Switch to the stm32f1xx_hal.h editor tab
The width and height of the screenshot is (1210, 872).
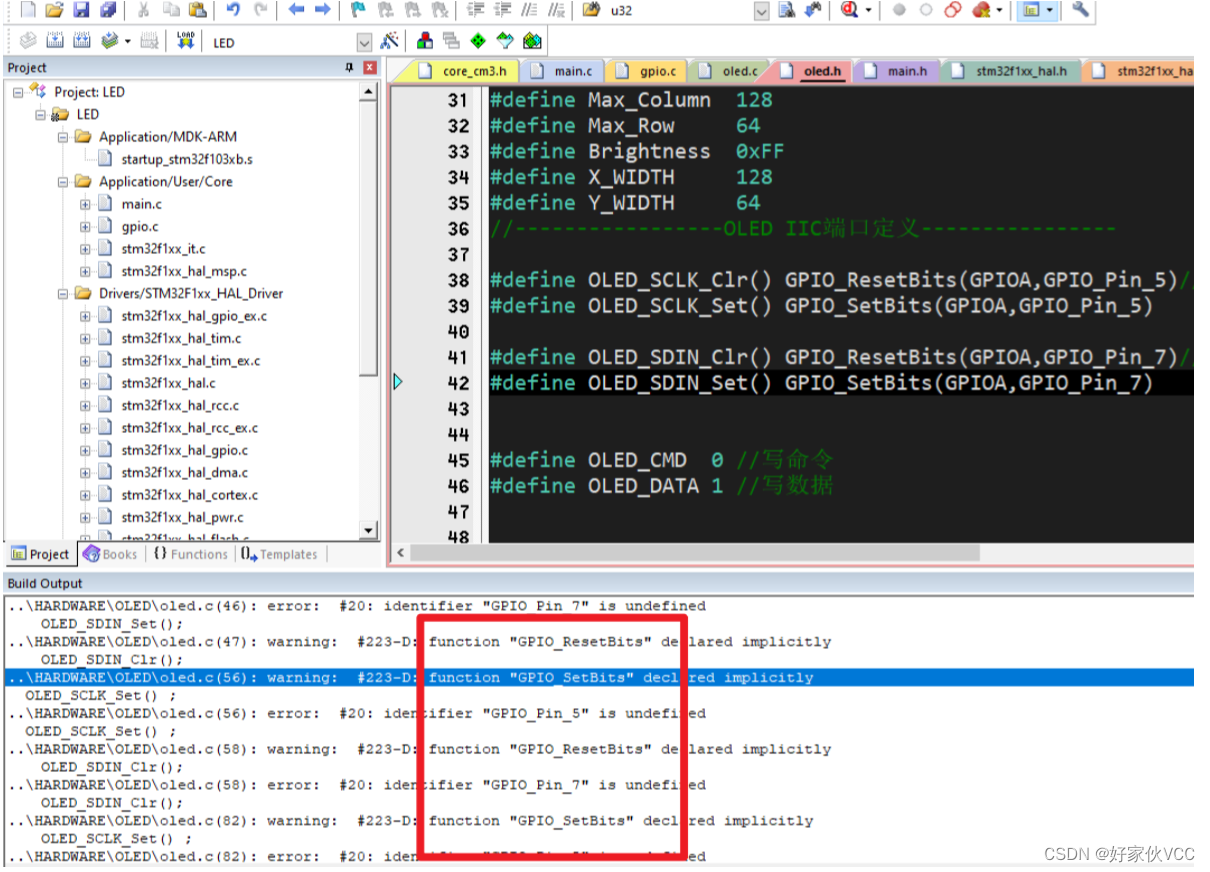(1012, 71)
